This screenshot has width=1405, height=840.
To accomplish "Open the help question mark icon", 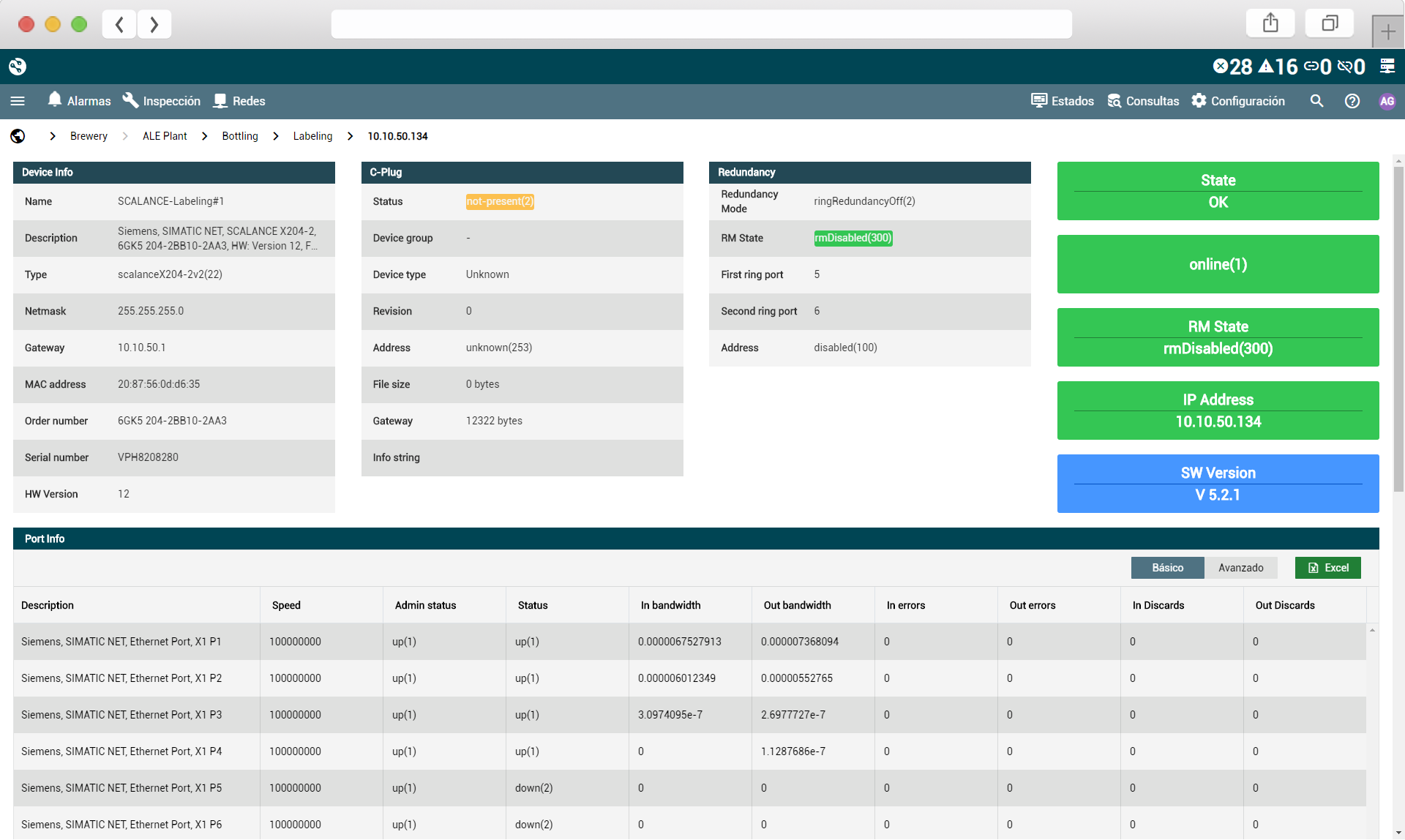I will 1352,101.
